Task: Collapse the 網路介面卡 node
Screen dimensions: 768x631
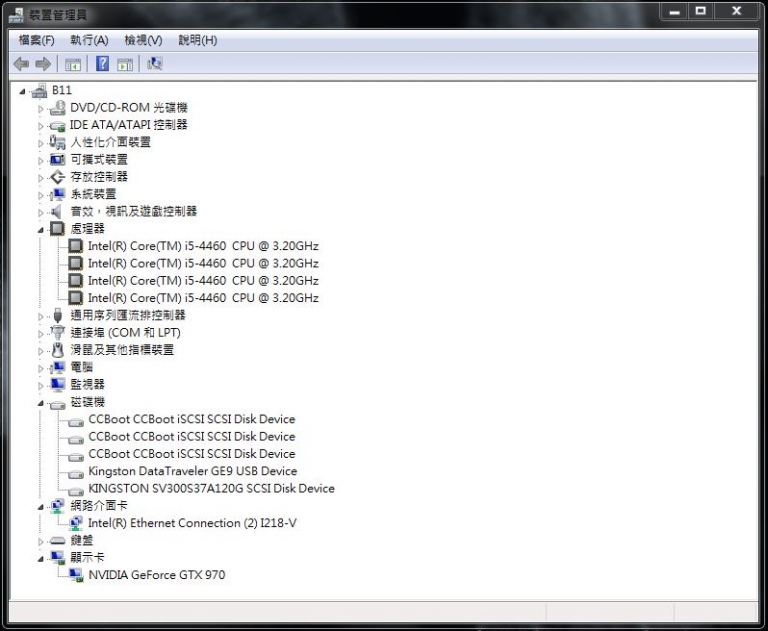Action: pos(41,507)
